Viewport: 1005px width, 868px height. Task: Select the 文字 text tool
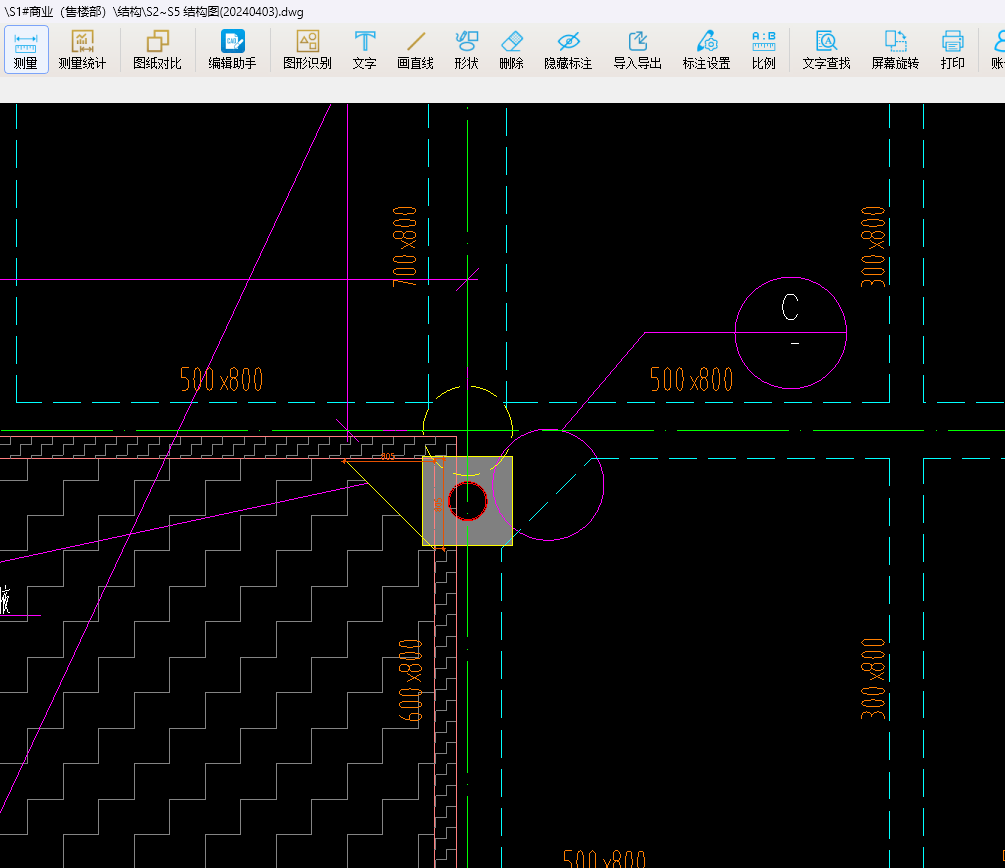364,50
